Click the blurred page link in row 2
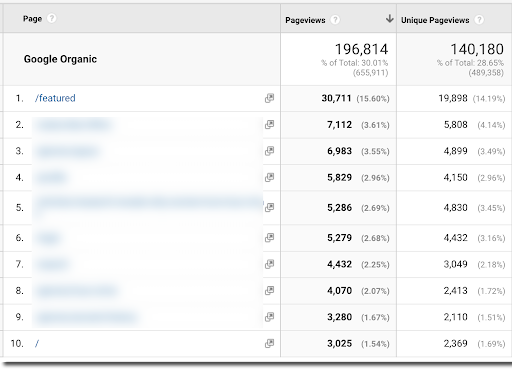Image resolution: width=512 pixels, height=369 pixels. [x=74, y=125]
